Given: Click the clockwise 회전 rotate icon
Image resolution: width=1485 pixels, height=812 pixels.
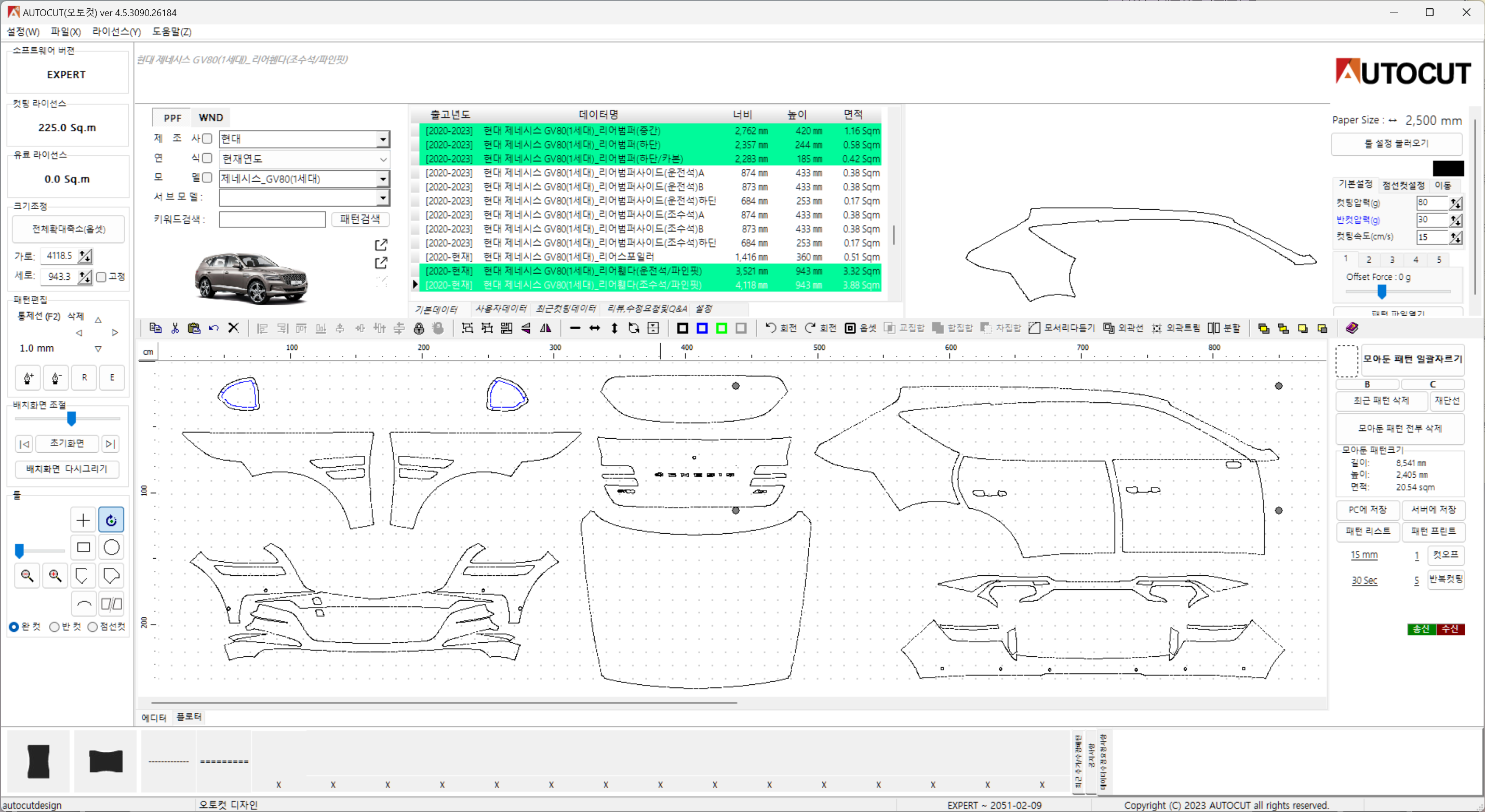Looking at the screenshot, I should coord(820,328).
